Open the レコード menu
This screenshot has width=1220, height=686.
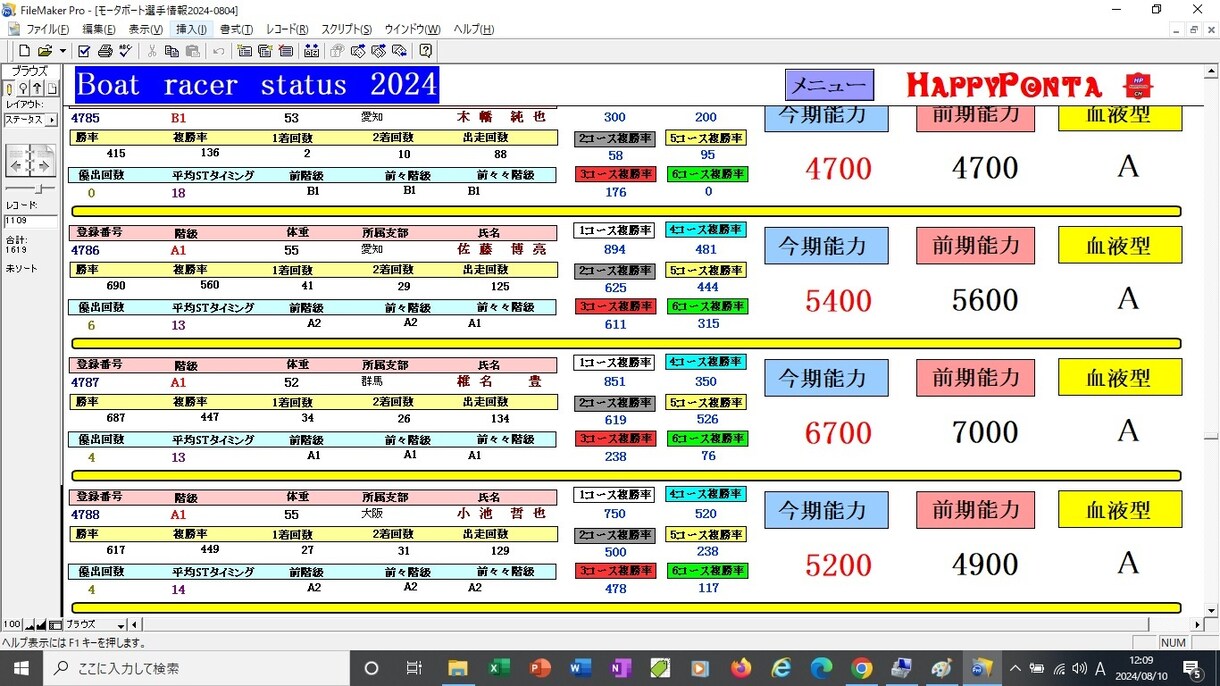287,29
